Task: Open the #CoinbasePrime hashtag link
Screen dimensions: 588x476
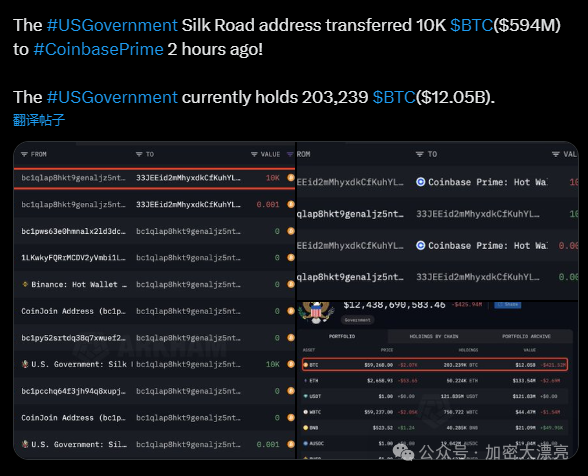Action: 98,50
